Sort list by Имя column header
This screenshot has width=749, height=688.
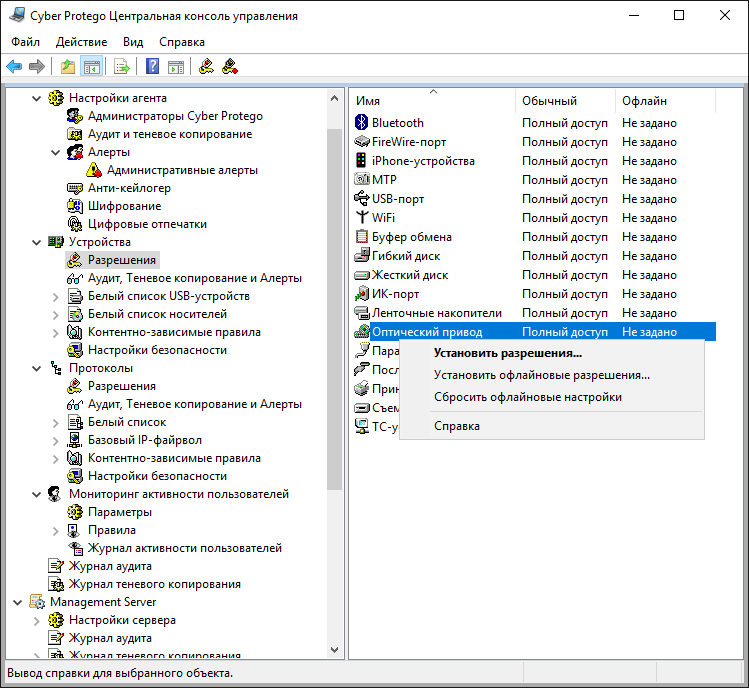pos(434,101)
